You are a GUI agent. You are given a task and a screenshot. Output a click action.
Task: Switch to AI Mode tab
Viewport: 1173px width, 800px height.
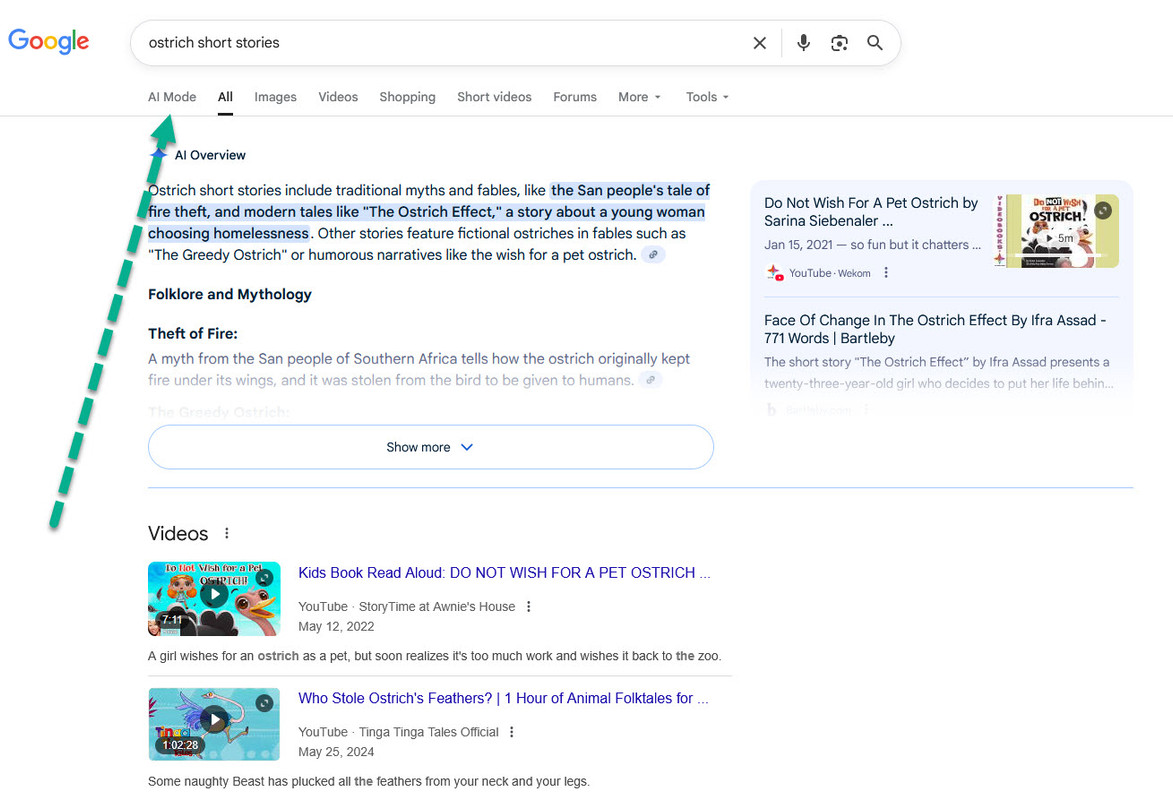click(x=172, y=97)
